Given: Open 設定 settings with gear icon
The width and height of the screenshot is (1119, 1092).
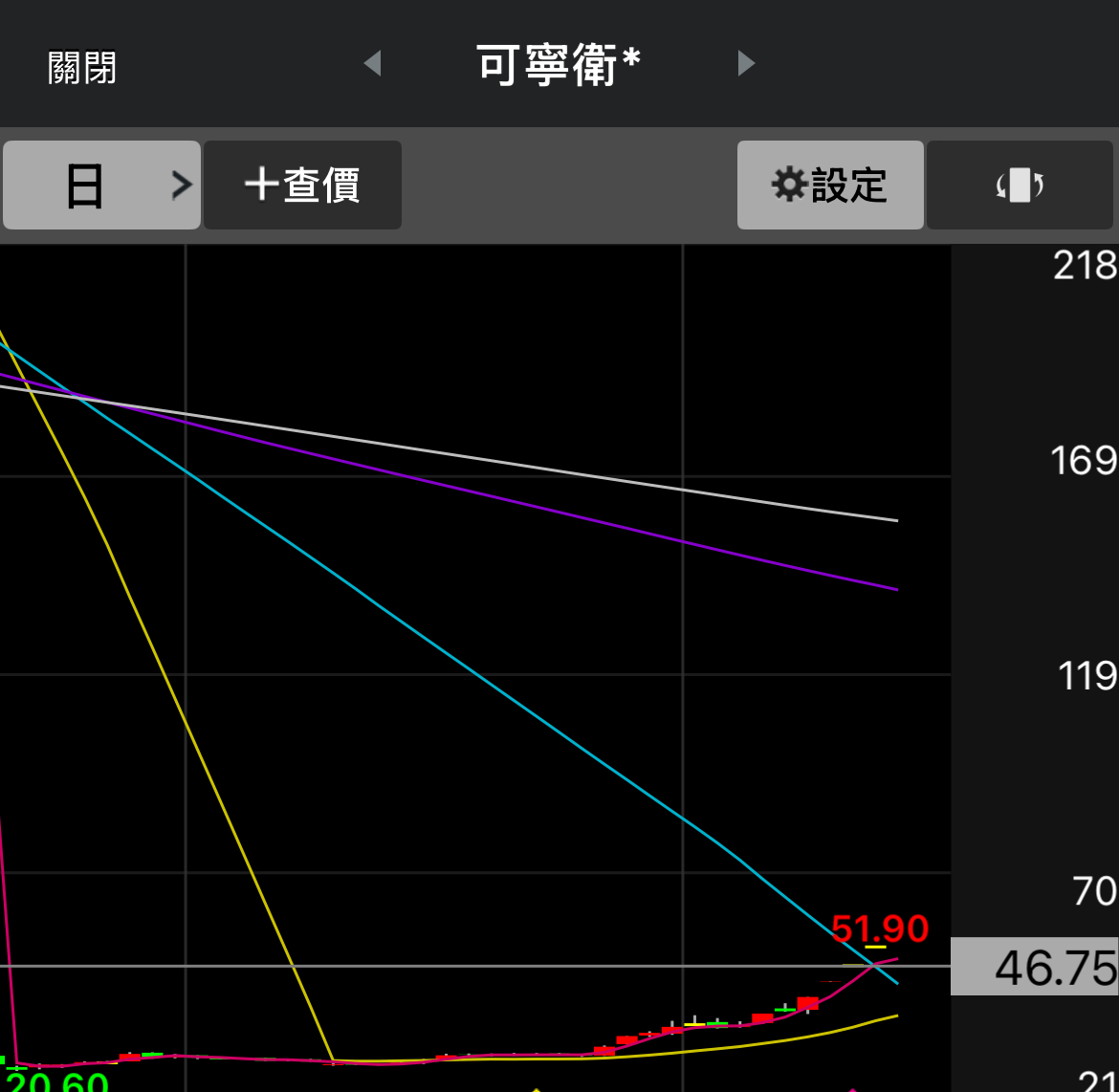Looking at the screenshot, I should pyautogui.click(x=830, y=185).
